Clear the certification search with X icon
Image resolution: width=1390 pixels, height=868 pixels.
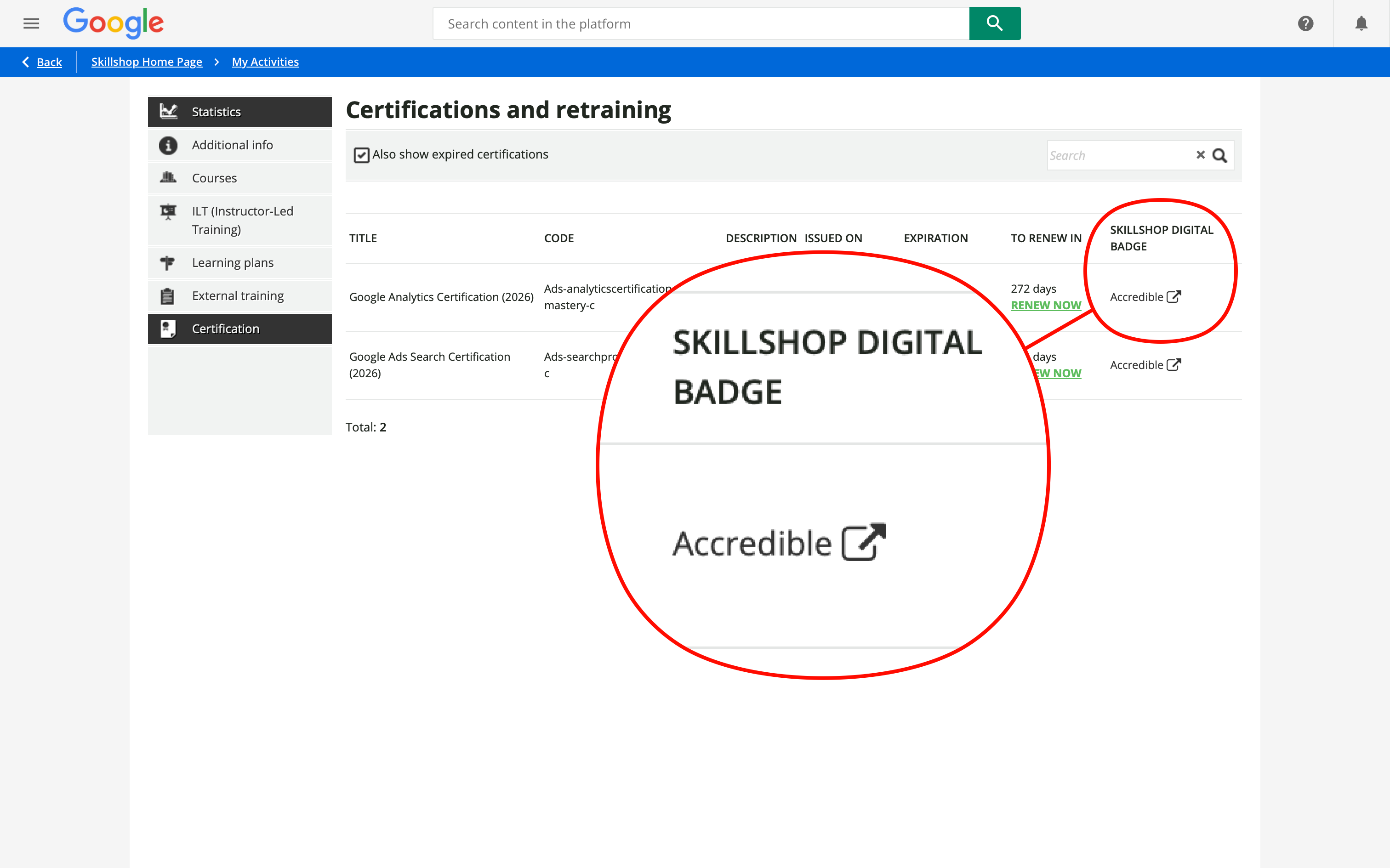click(x=1201, y=154)
